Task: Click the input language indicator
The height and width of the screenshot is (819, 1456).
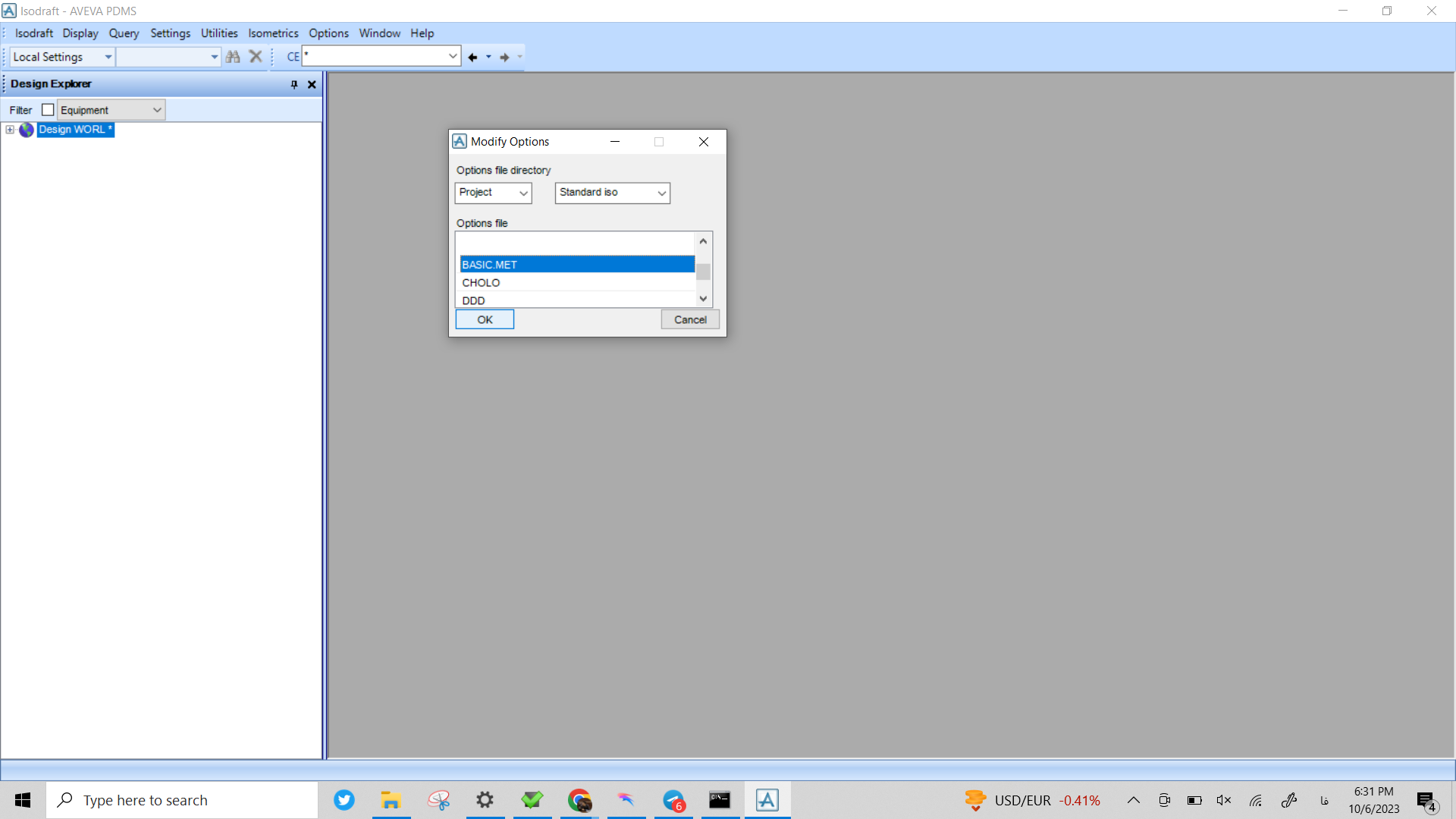Action: 1324,801
